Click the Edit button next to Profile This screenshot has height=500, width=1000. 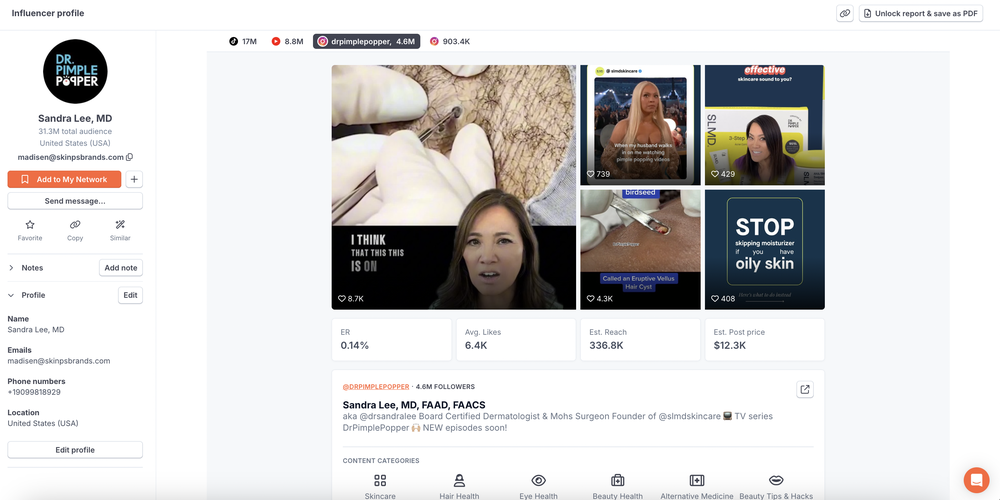click(x=130, y=295)
